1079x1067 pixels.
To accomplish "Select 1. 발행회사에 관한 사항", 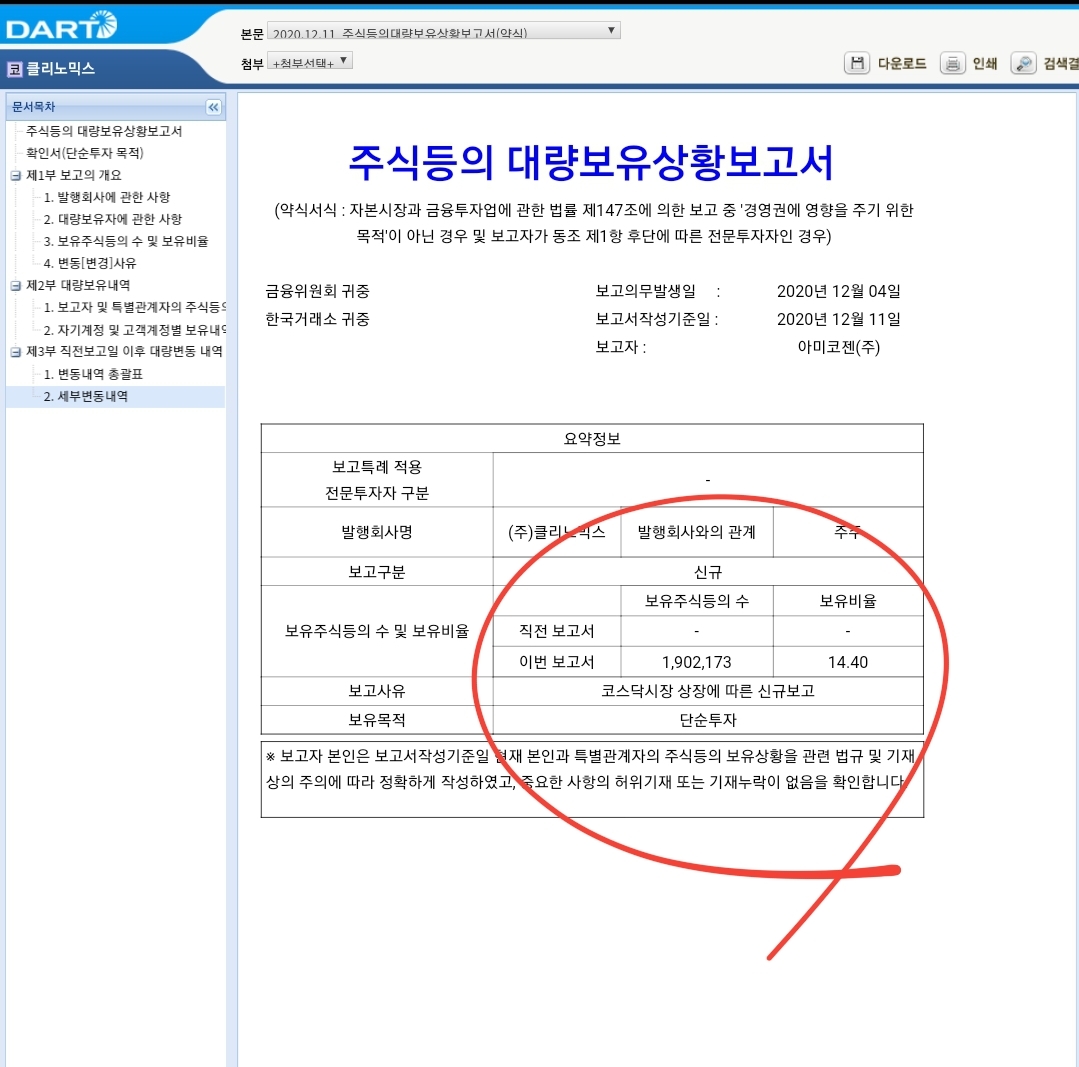I will pyautogui.click(x=107, y=197).
